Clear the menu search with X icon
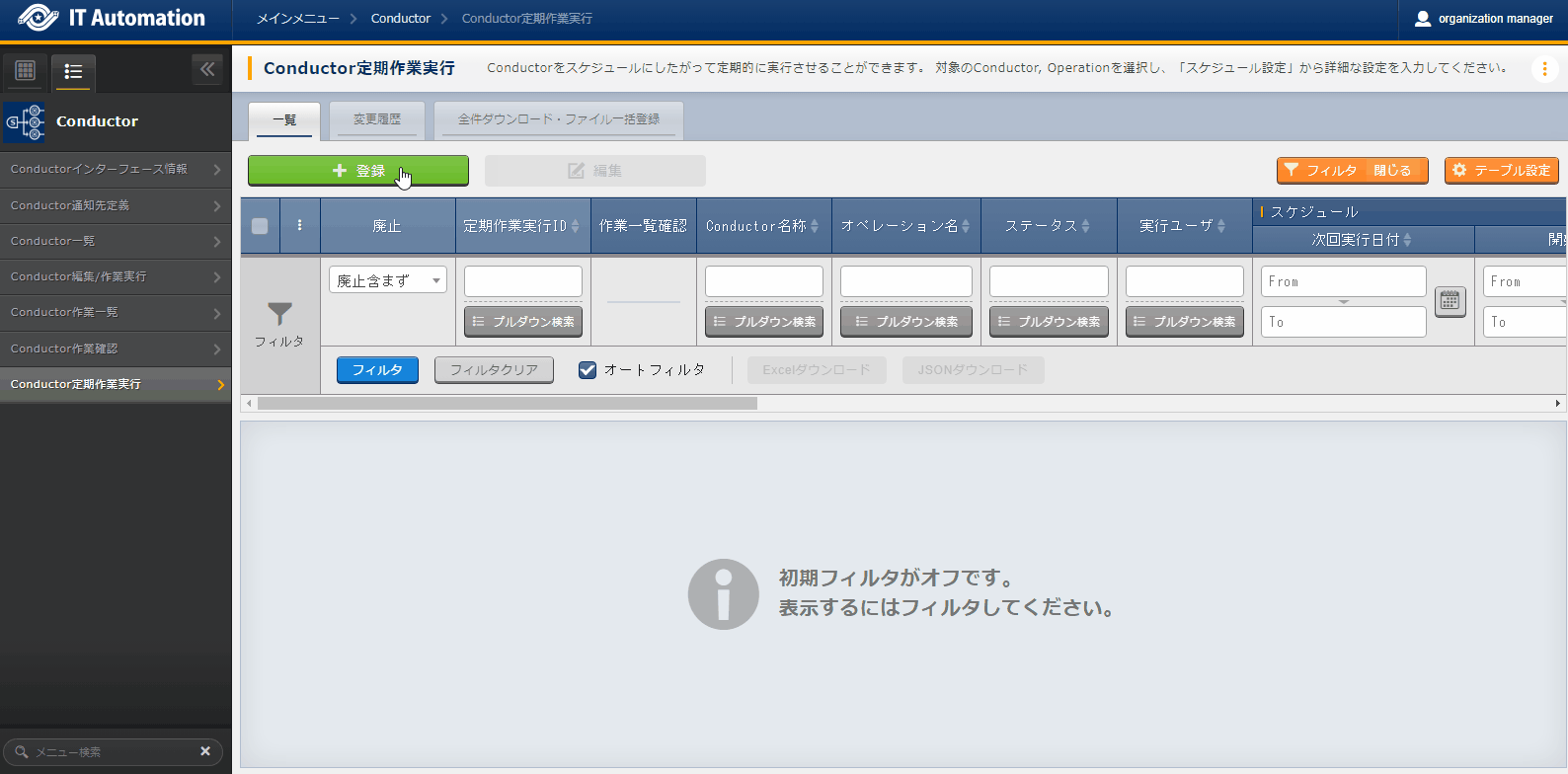This screenshot has height=774, width=1568. [205, 751]
